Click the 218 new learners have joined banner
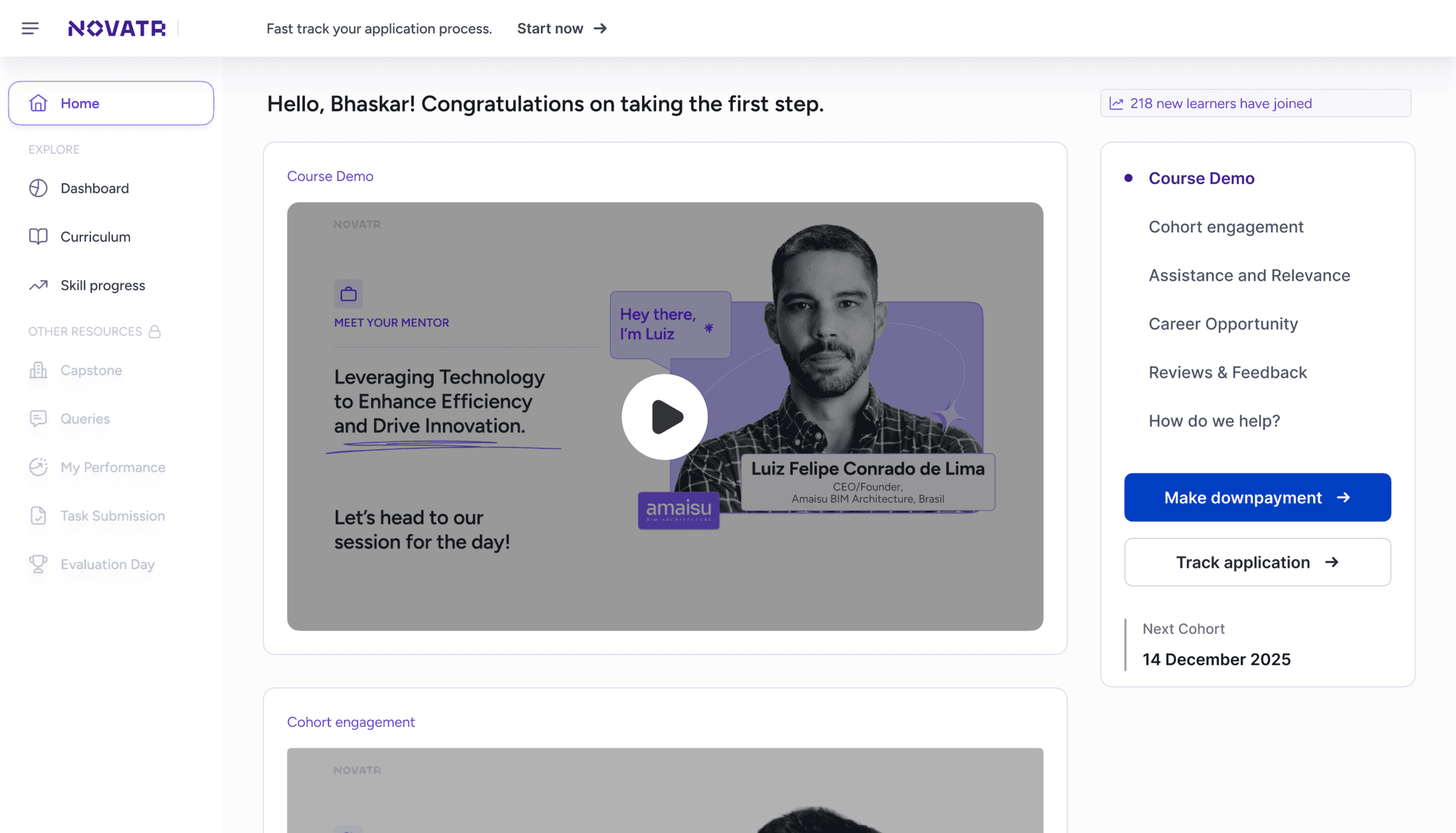This screenshot has width=1456, height=833. point(1256,103)
